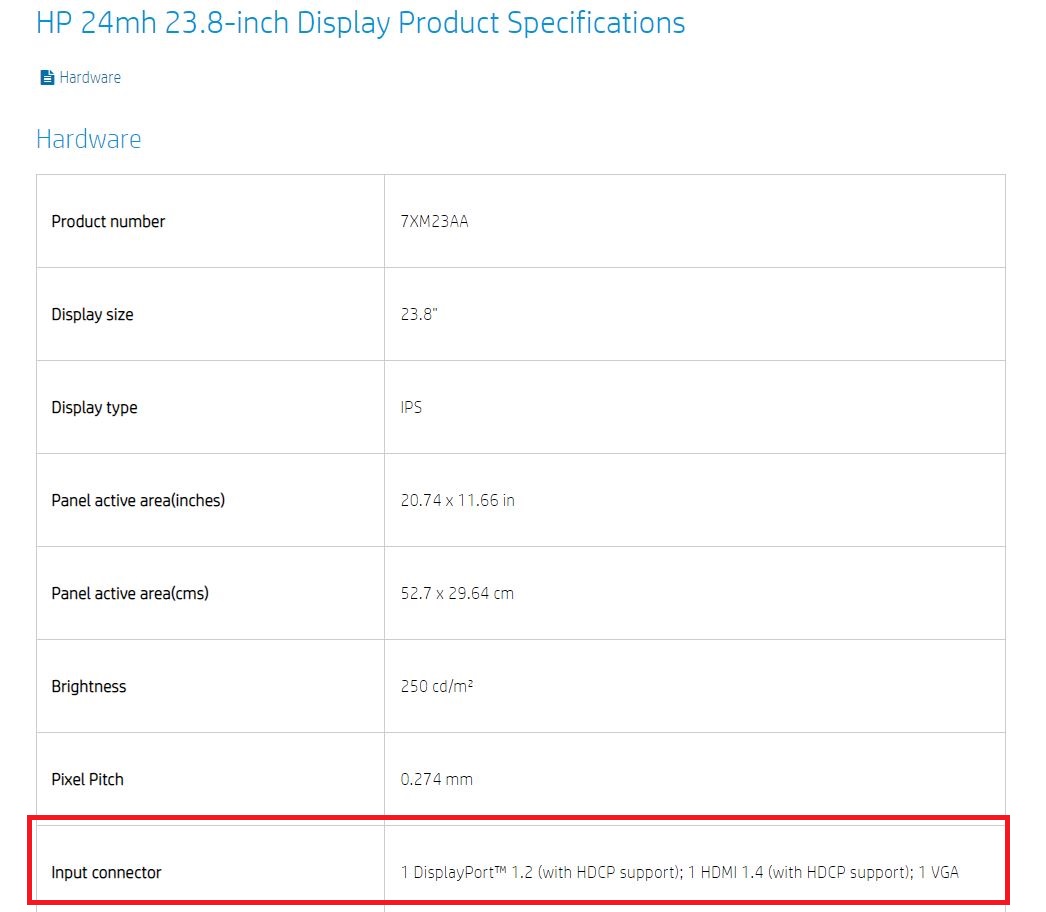Select the Display size row label
The height and width of the screenshot is (912, 1046).
point(92,315)
